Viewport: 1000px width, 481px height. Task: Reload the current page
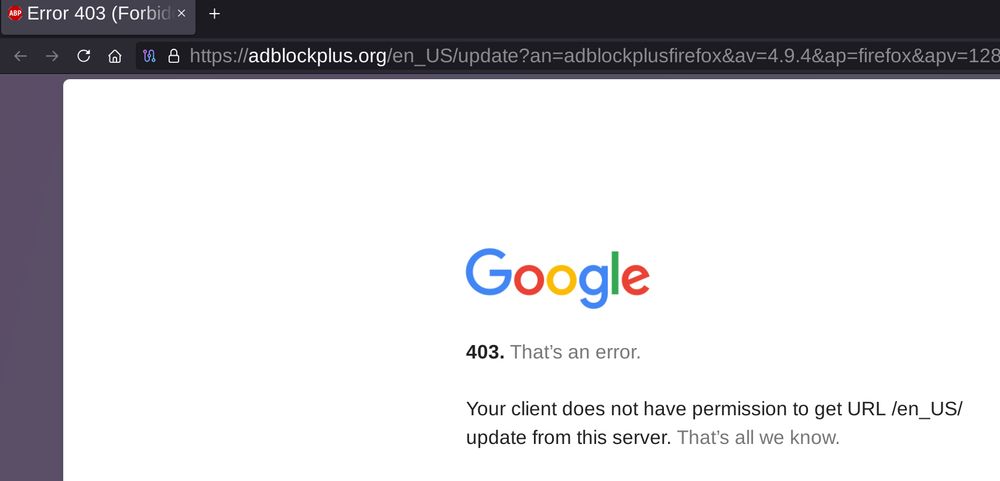[x=84, y=56]
